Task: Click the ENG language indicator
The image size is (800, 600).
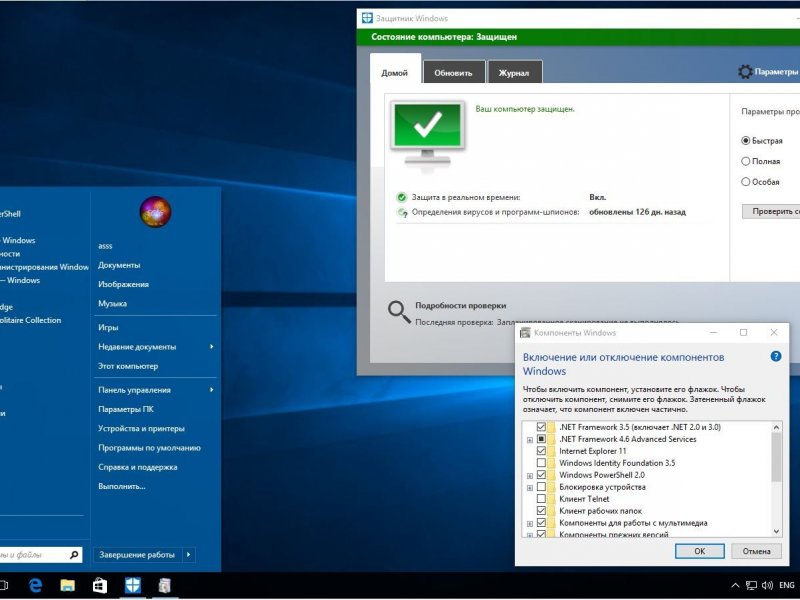Action: [x=787, y=585]
